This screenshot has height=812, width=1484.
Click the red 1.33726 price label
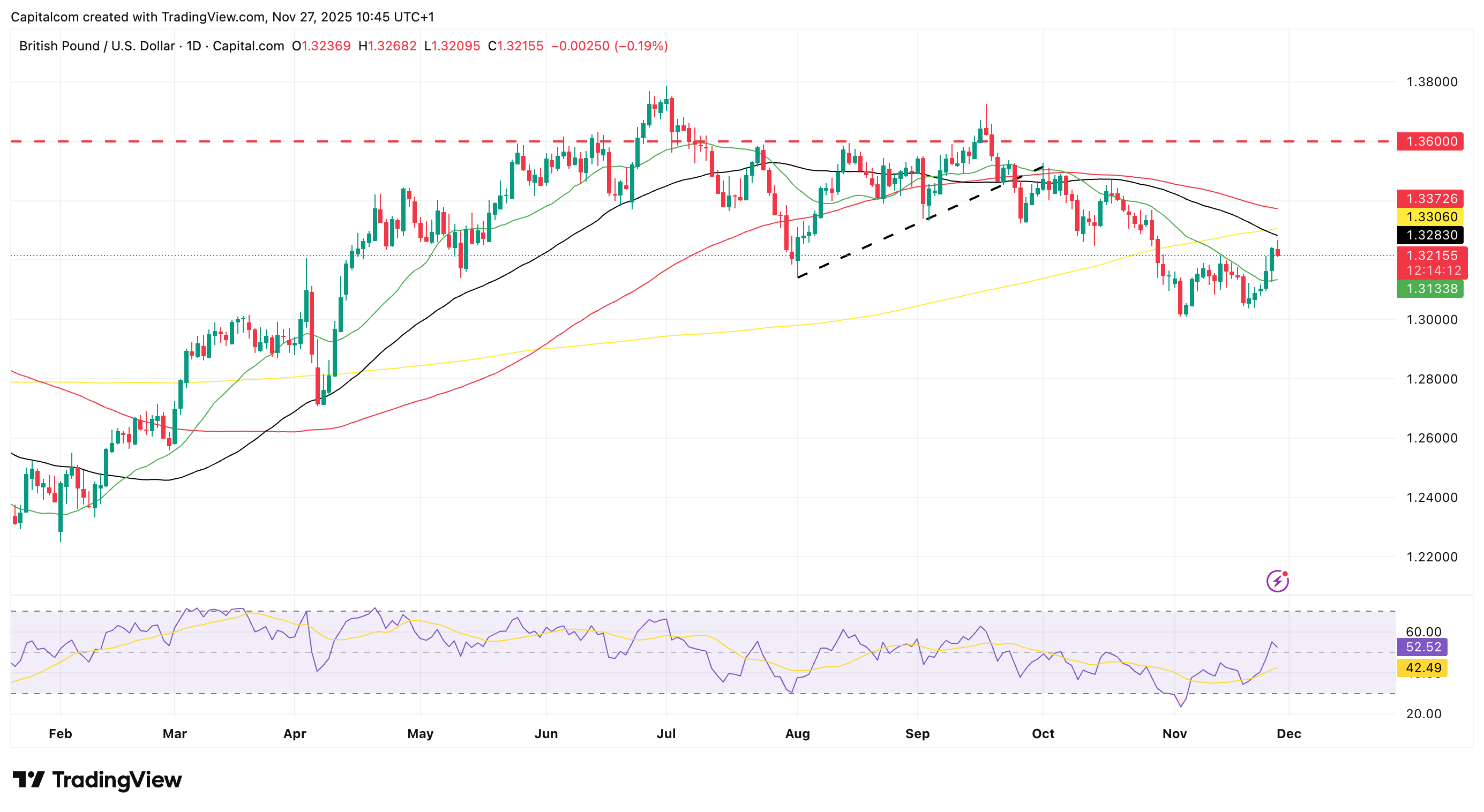point(1431,199)
